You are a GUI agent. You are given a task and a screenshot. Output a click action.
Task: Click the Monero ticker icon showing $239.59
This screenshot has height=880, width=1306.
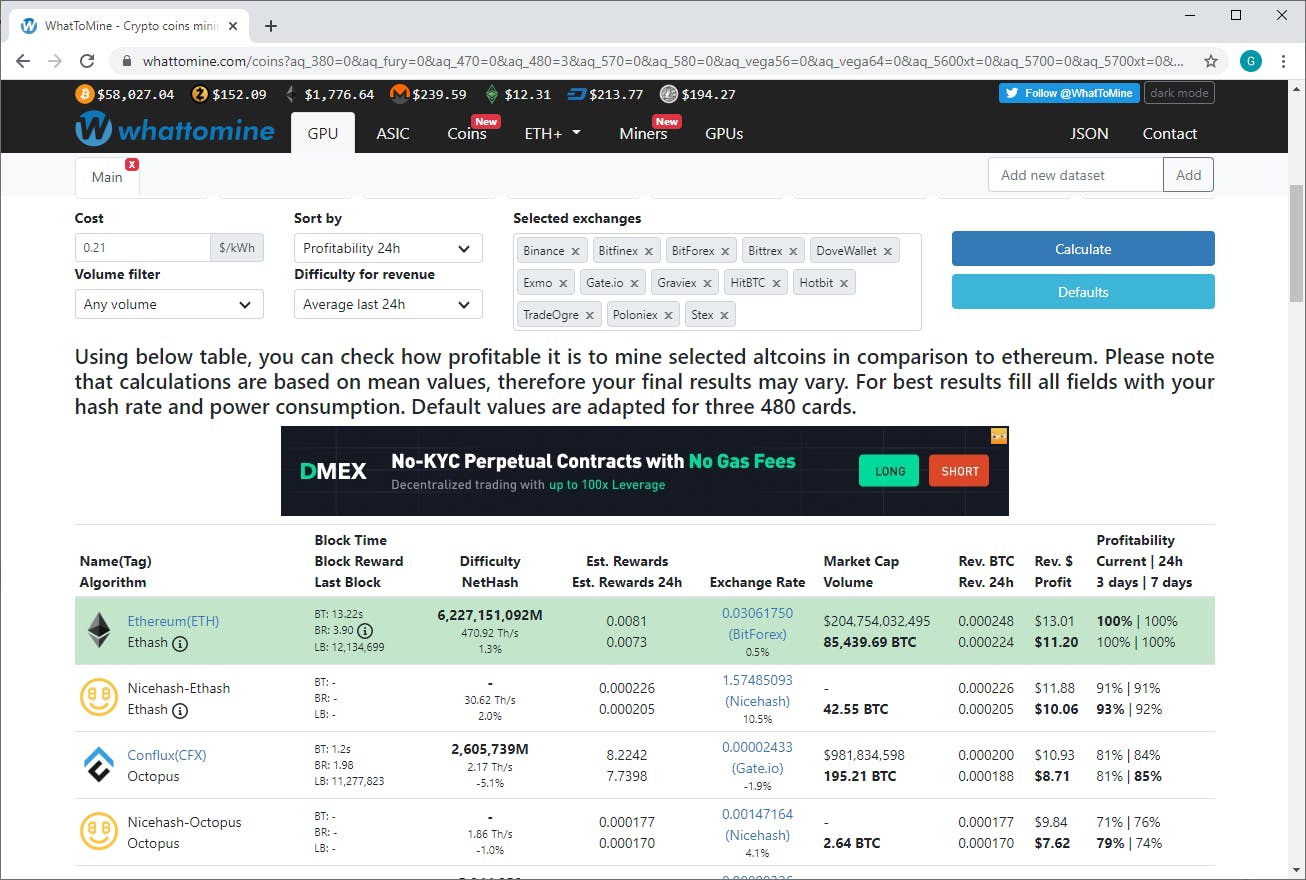(399, 94)
